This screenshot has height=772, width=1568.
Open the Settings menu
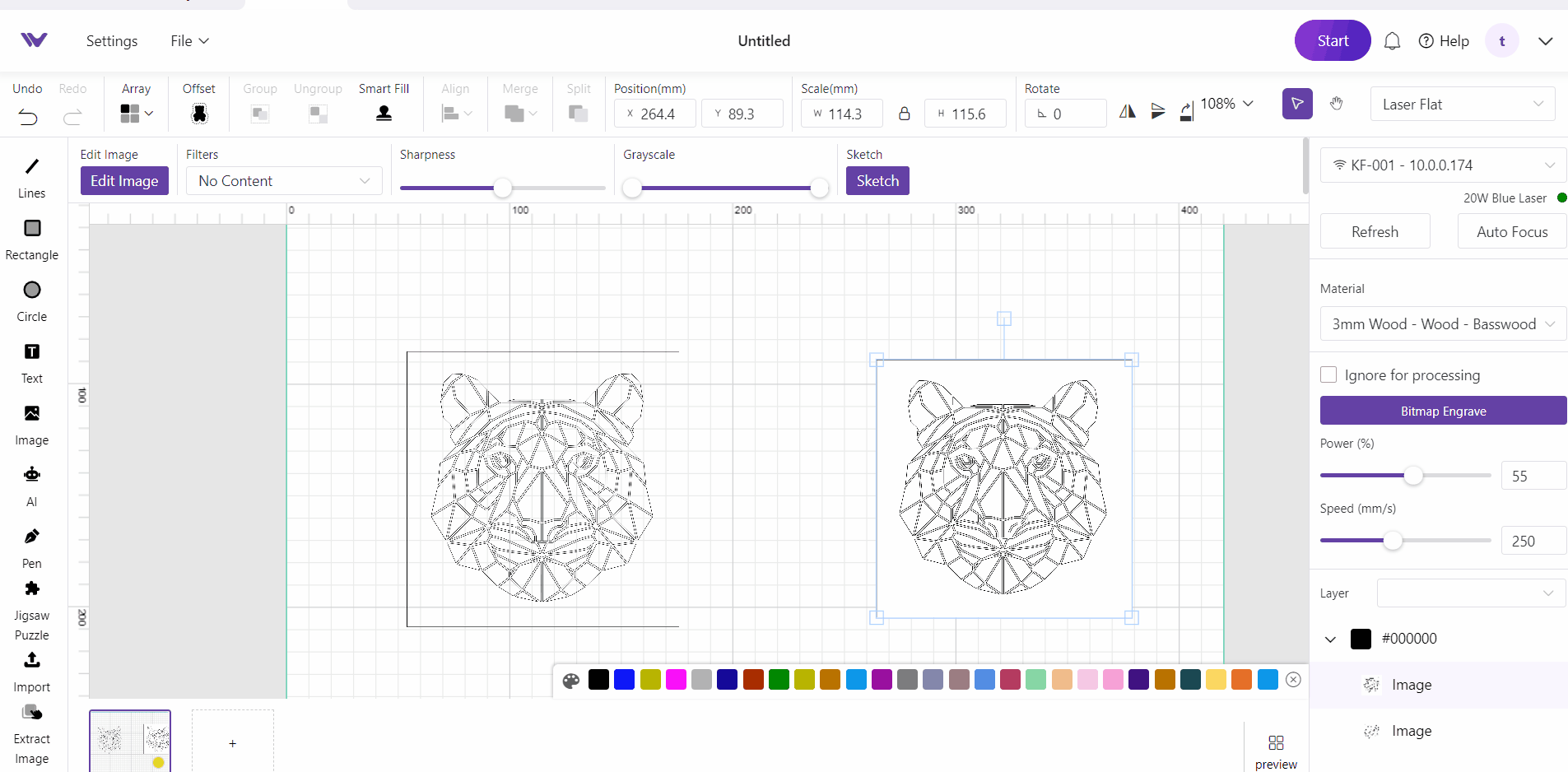(112, 41)
